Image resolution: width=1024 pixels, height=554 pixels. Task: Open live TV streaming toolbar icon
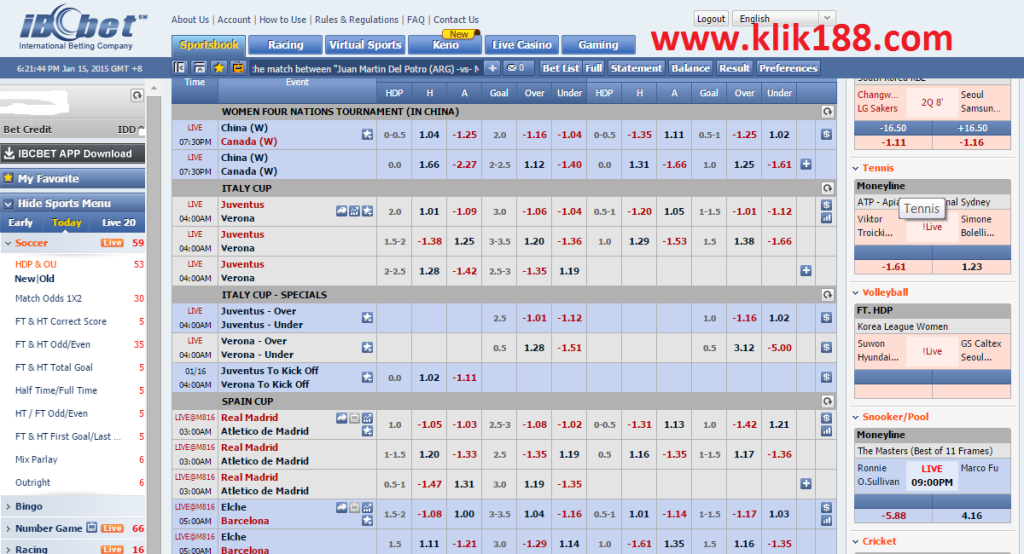[x=238, y=68]
